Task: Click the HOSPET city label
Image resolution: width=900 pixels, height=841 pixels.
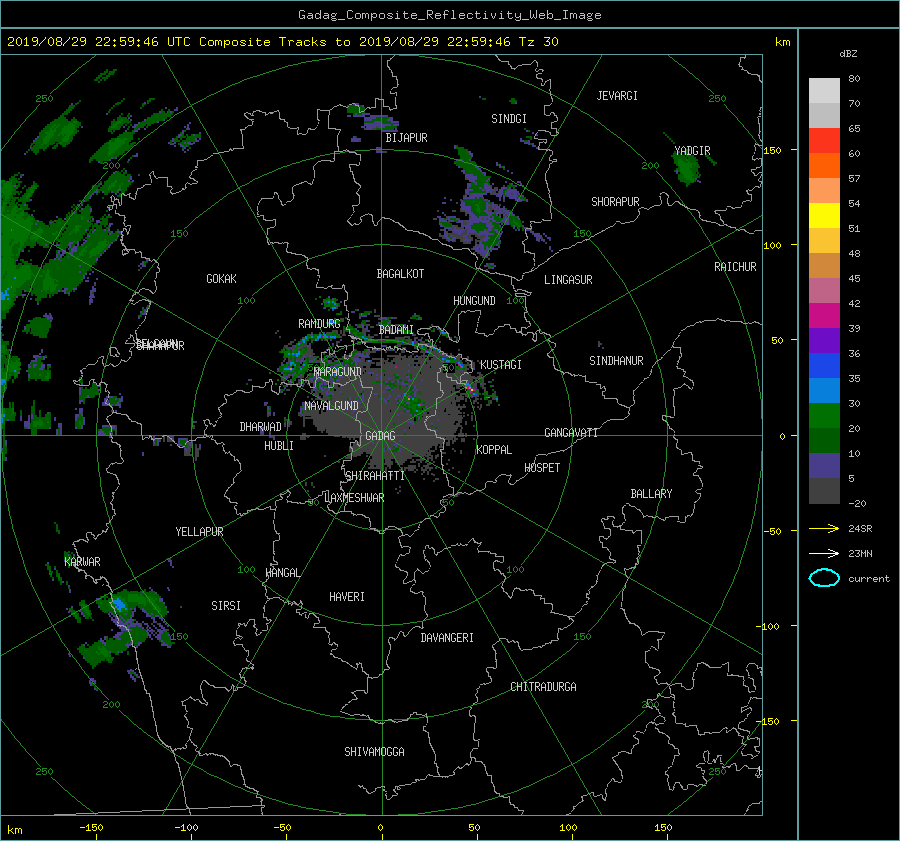Action: [x=542, y=468]
